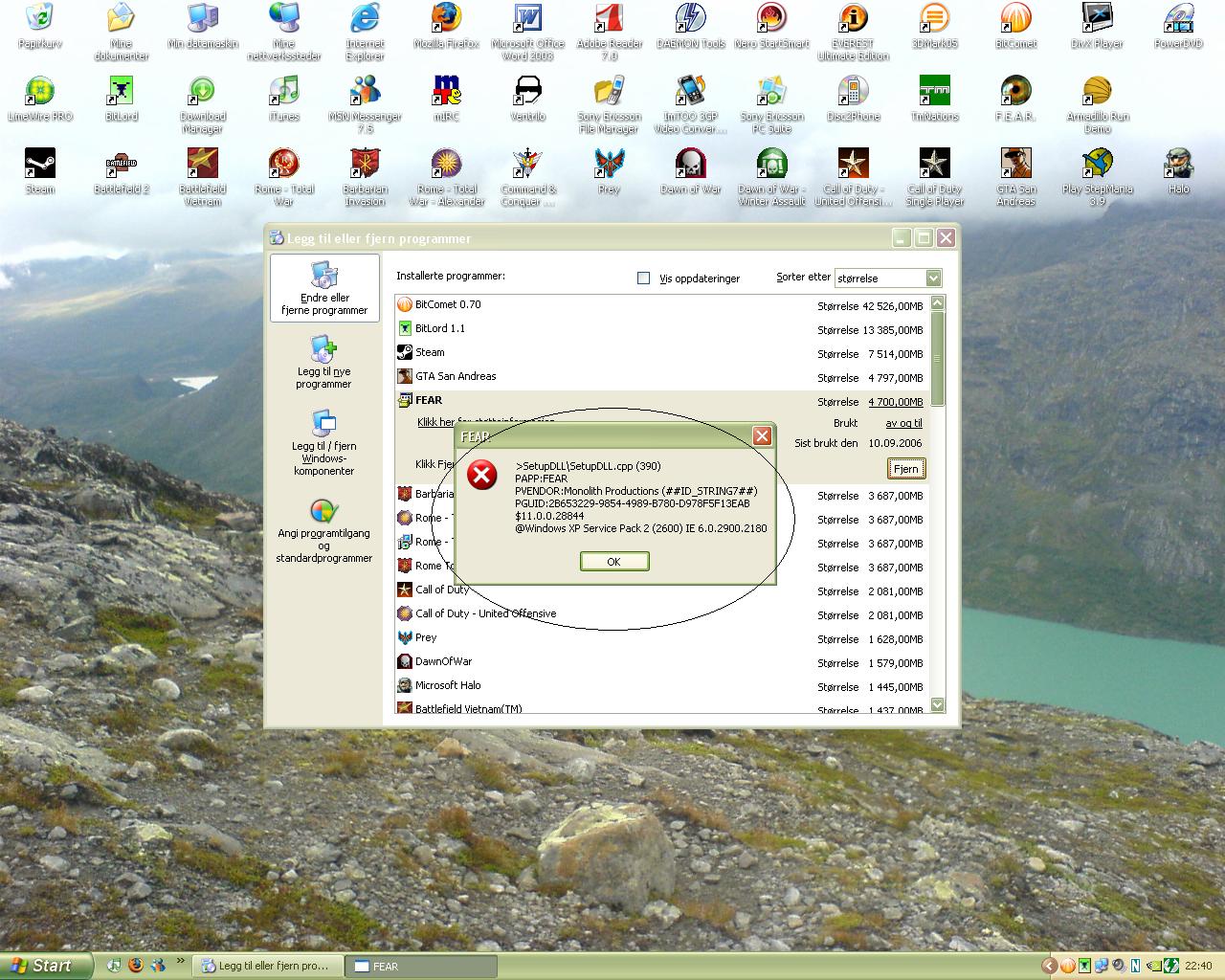Open Min datamaskin desktop icon

203,27
